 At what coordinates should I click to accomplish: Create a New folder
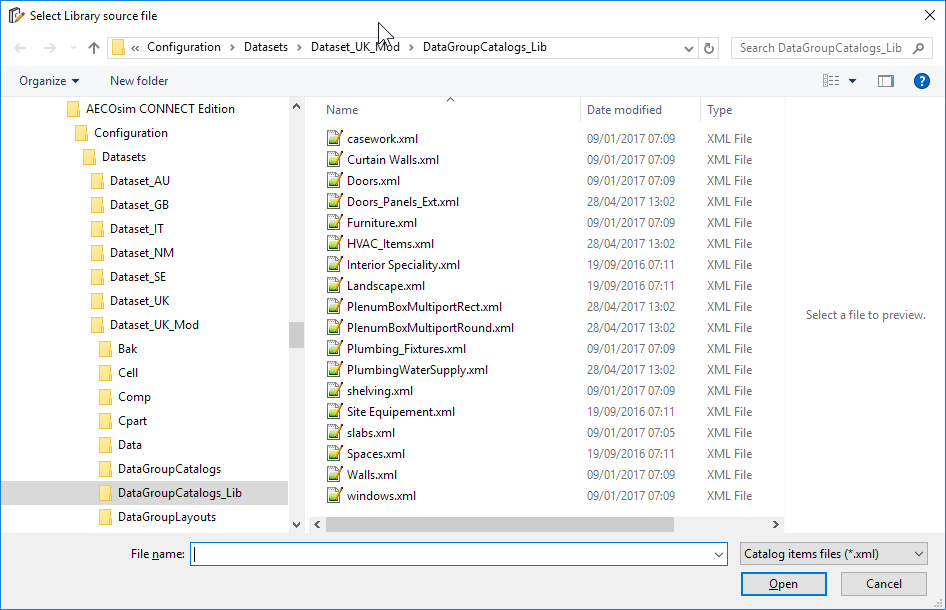(x=139, y=81)
